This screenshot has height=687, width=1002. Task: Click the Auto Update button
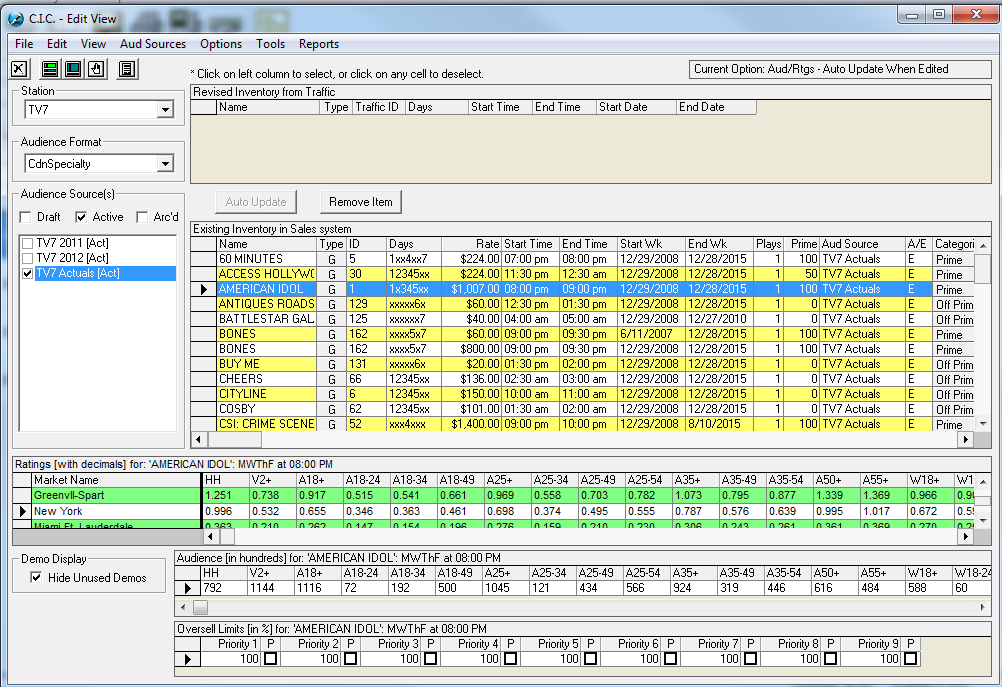tap(255, 202)
